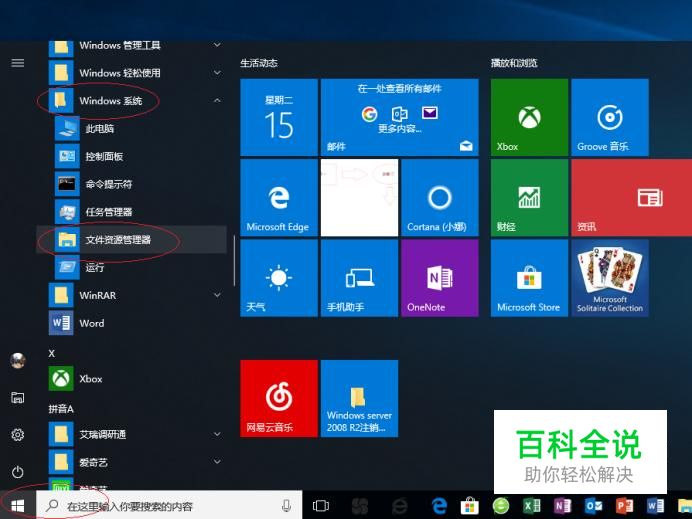The width and height of the screenshot is (692, 519).
Task: Open the 天气 weather tile
Action: coord(279,278)
